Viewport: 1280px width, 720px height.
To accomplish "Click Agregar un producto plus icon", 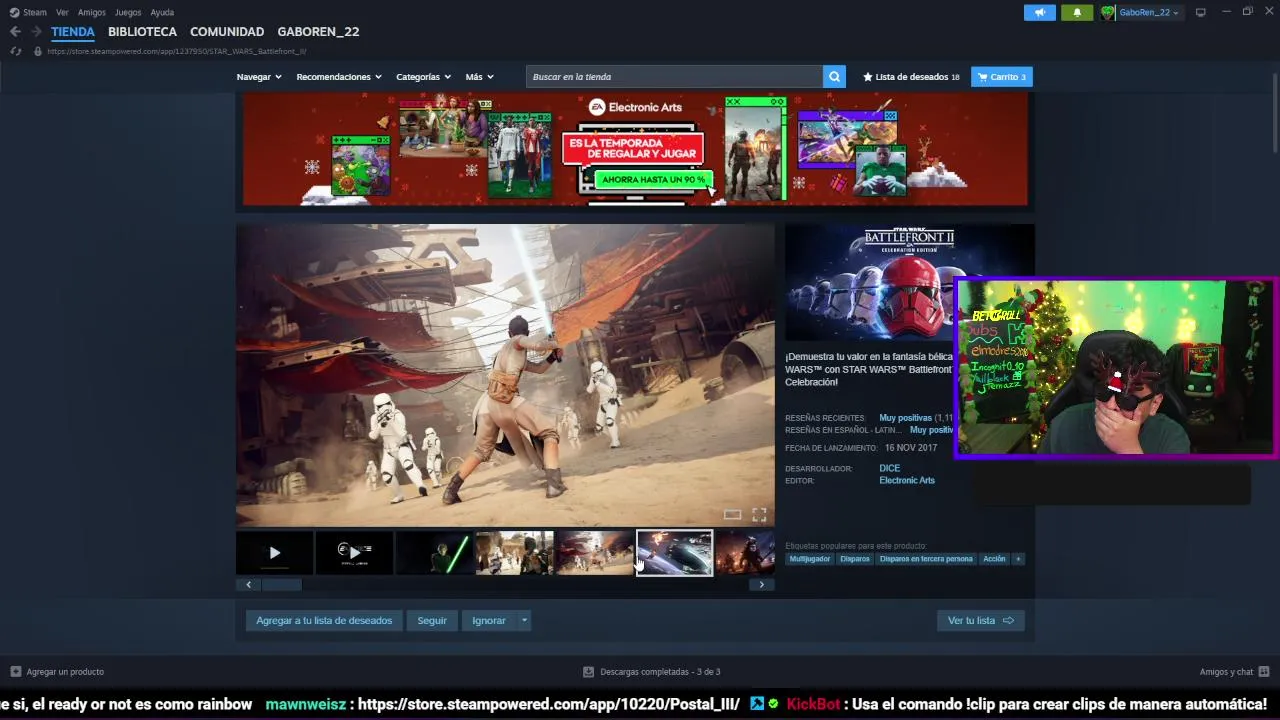I will [x=15, y=672].
